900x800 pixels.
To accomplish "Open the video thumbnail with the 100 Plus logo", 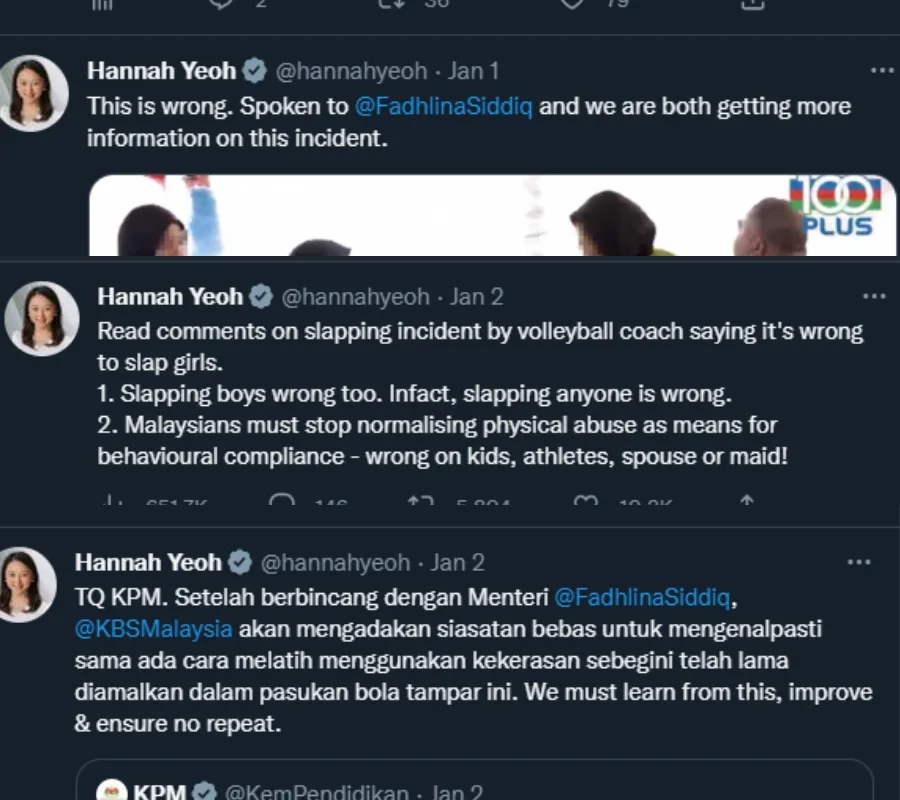I will [492, 215].
